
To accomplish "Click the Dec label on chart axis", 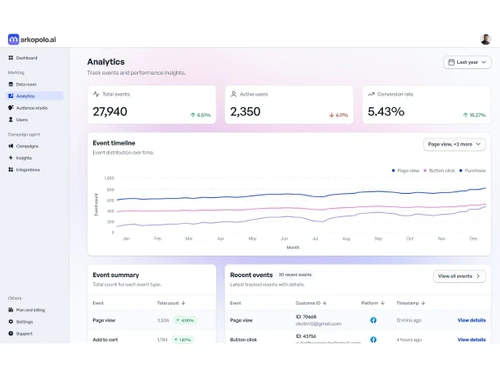I will tap(473, 238).
